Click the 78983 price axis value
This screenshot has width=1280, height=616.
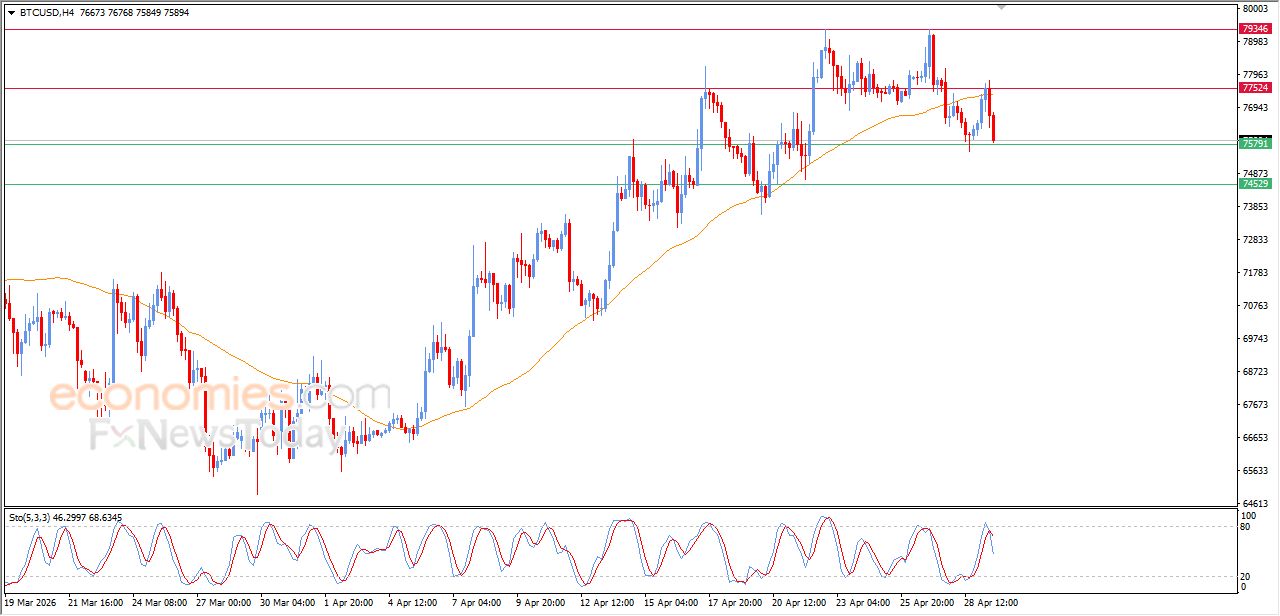point(1255,42)
